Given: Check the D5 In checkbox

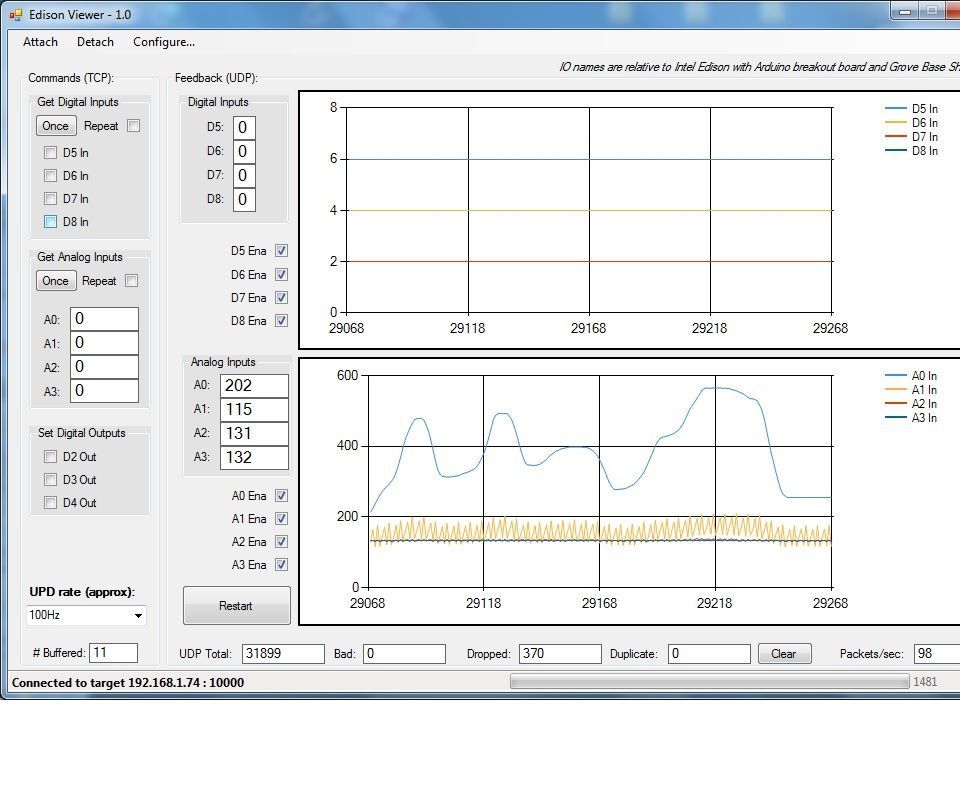Looking at the screenshot, I should (x=51, y=152).
